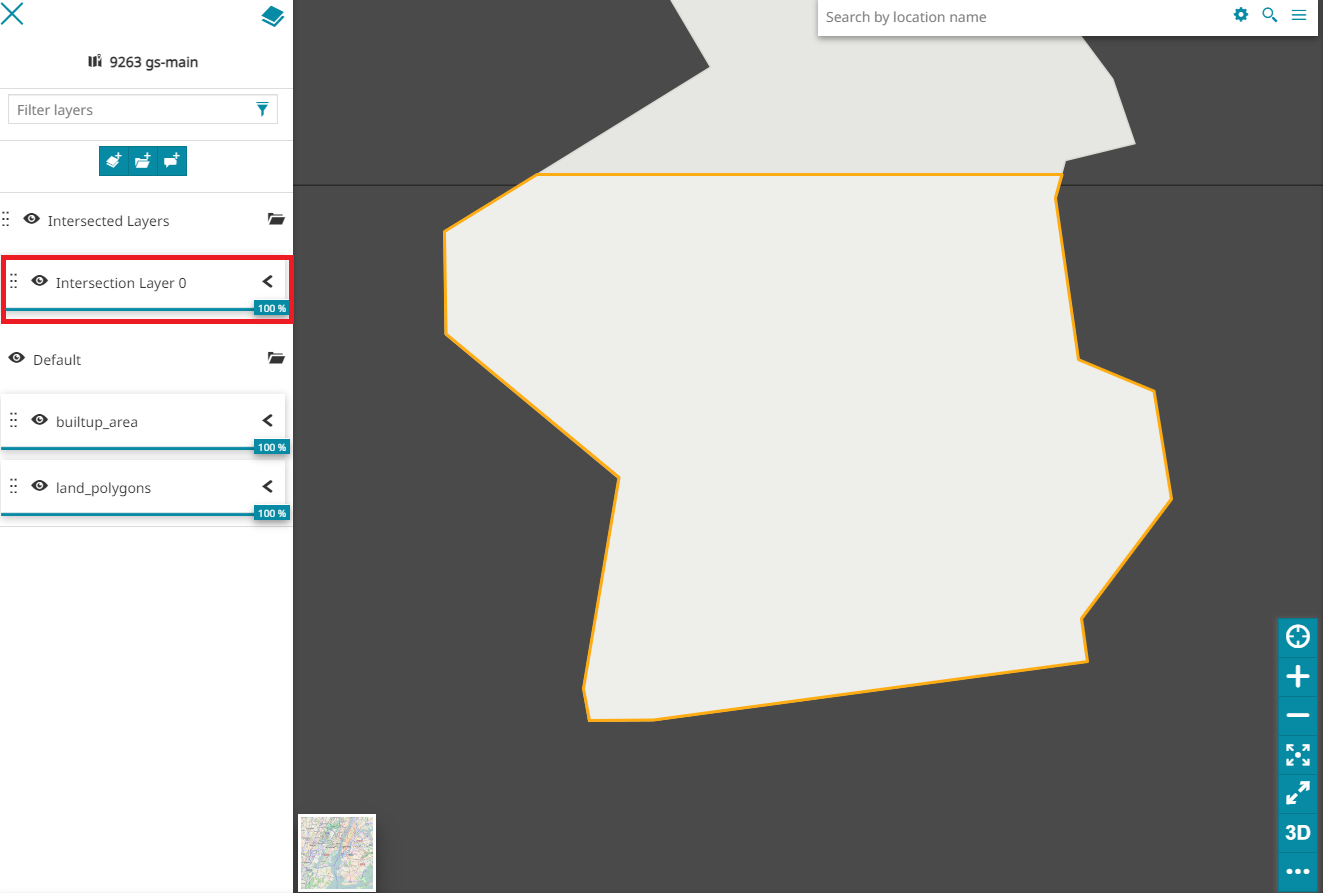The image size is (1323, 893).
Task: Click the search magnifier button
Action: click(x=1270, y=16)
